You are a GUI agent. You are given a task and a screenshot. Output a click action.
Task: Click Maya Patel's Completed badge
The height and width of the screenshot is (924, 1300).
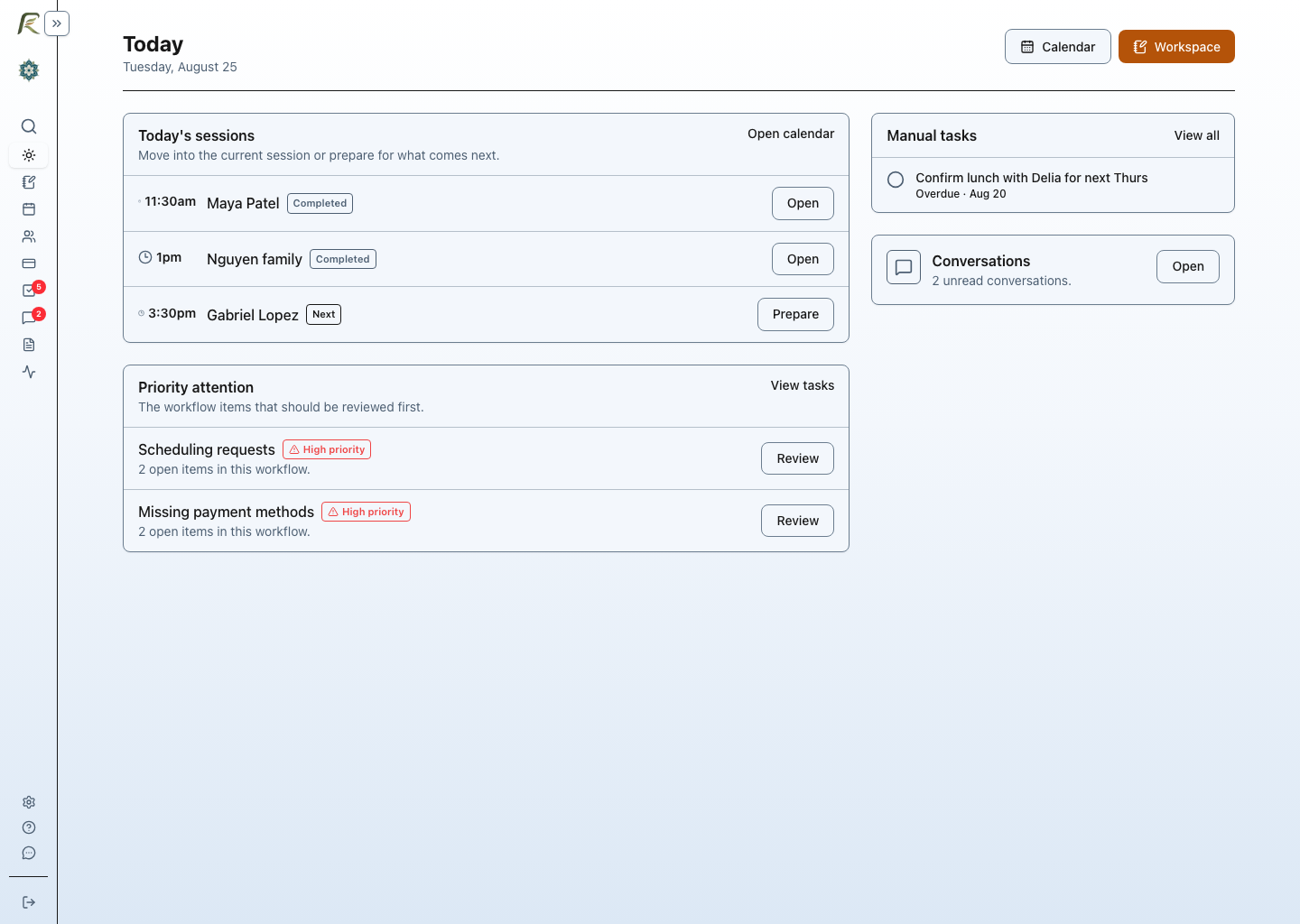pyautogui.click(x=320, y=203)
